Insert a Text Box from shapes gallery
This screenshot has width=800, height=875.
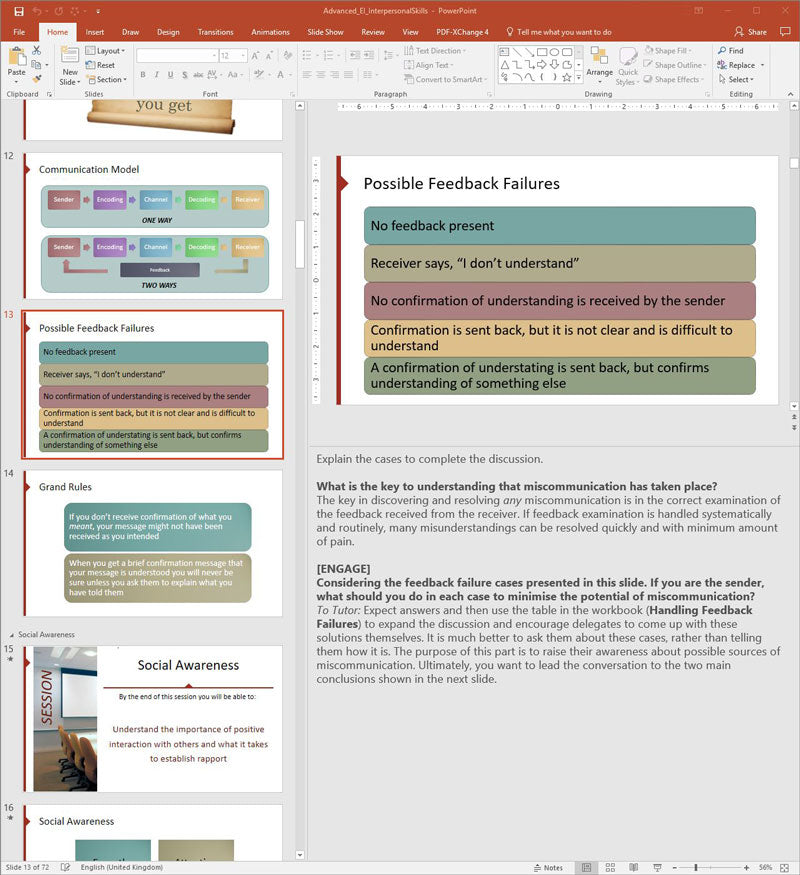coord(504,52)
